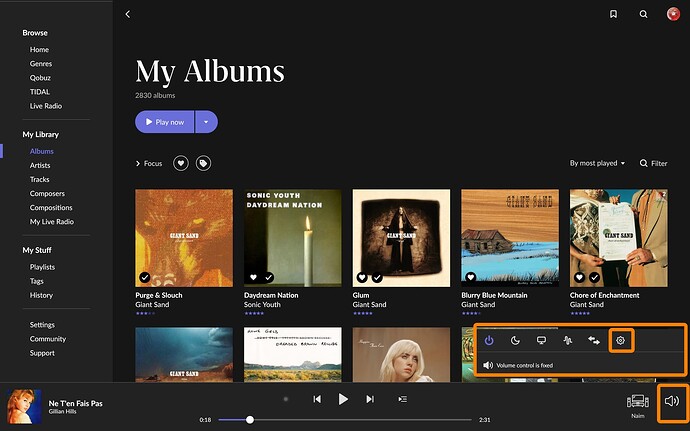Toggle favorite heart on Blurry Blue Mountain

(470, 277)
